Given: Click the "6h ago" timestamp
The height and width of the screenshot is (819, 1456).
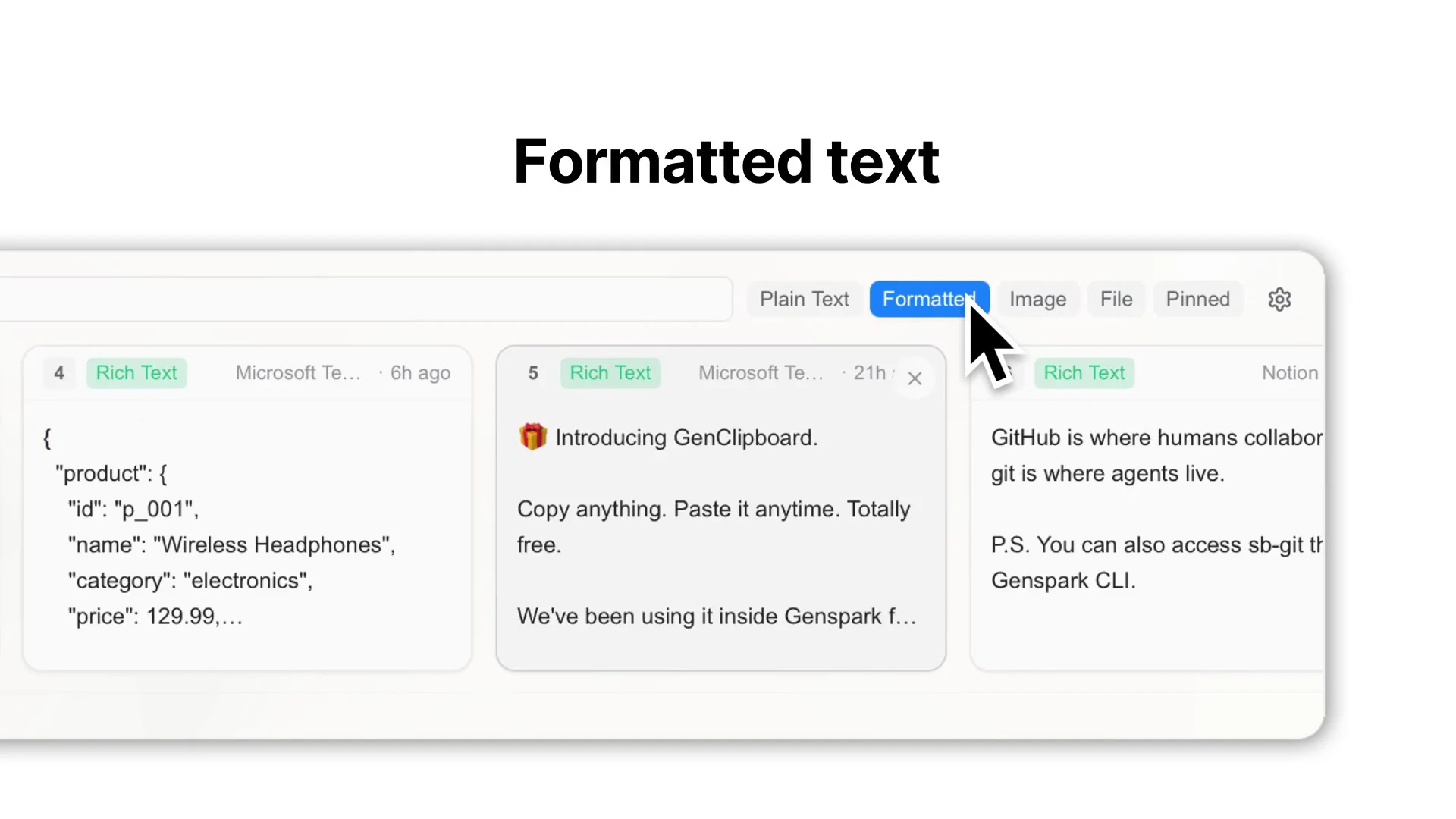Looking at the screenshot, I should click(420, 373).
